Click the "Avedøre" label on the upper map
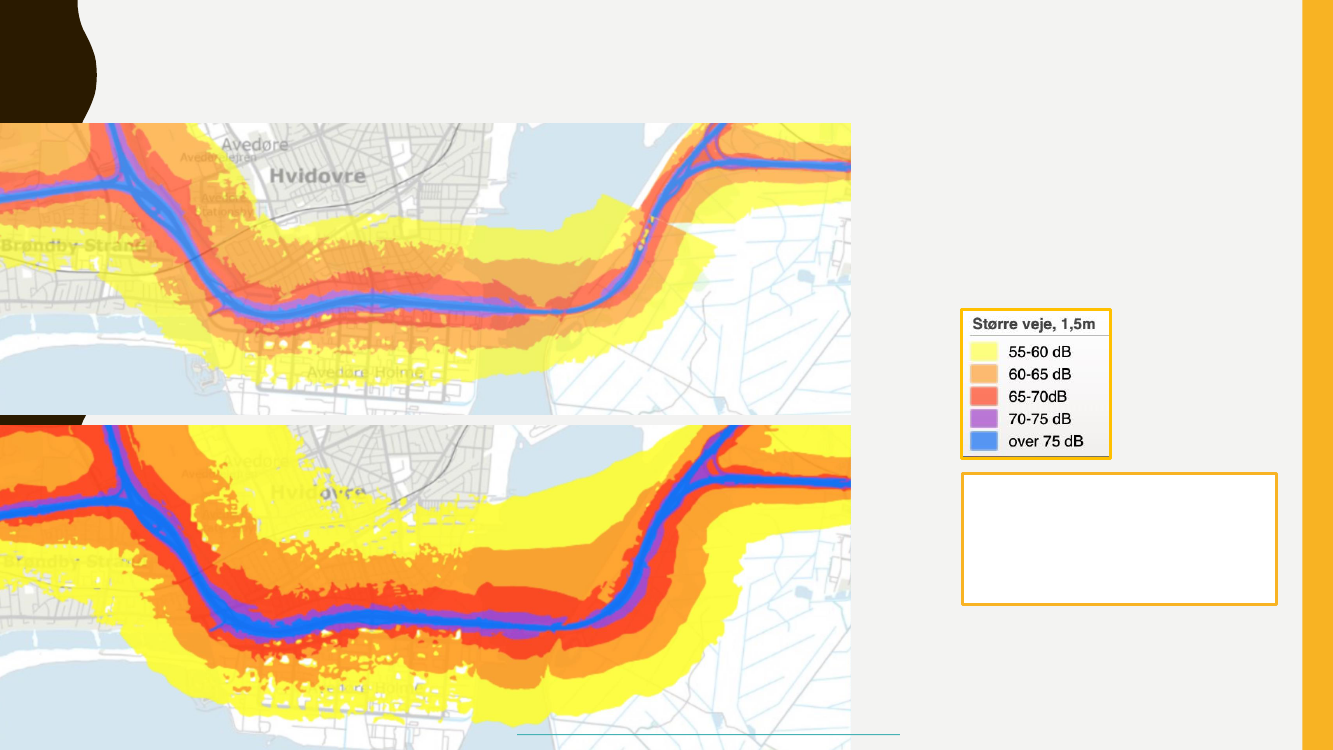1333x750 pixels. (254, 144)
